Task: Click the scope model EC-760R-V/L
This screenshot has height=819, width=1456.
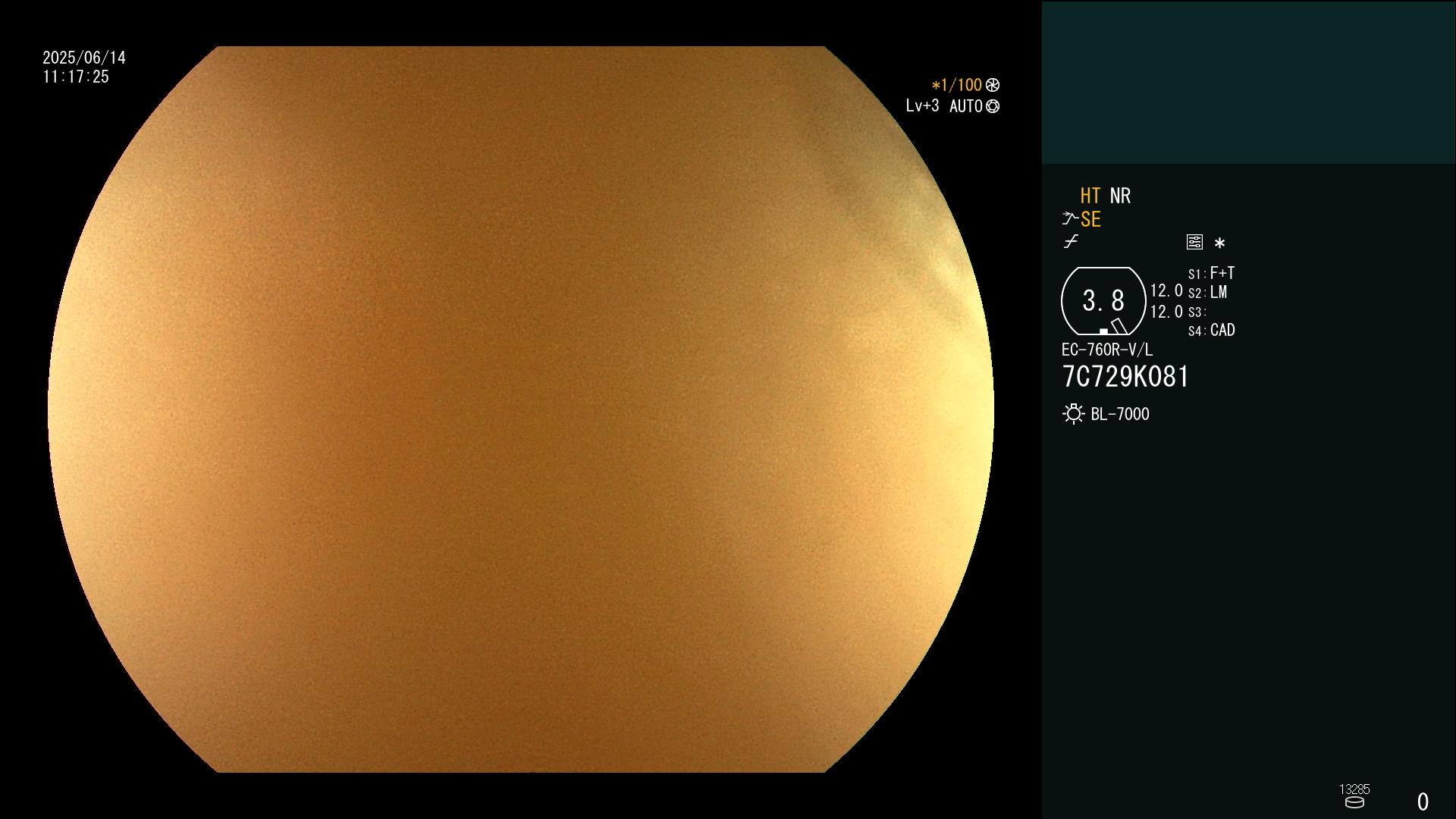Action: tap(1107, 350)
